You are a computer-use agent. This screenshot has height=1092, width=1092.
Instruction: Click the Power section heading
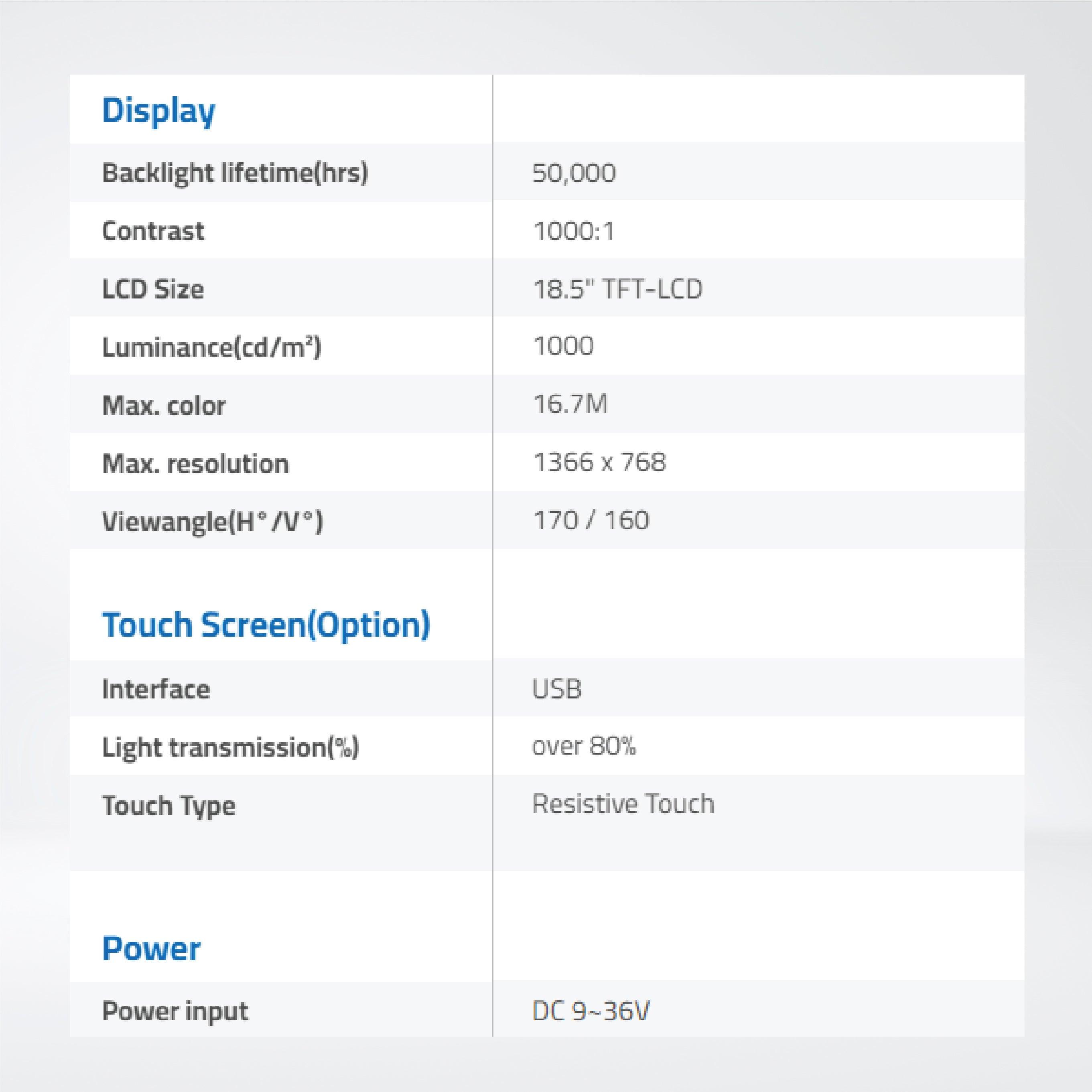[151, 948]
